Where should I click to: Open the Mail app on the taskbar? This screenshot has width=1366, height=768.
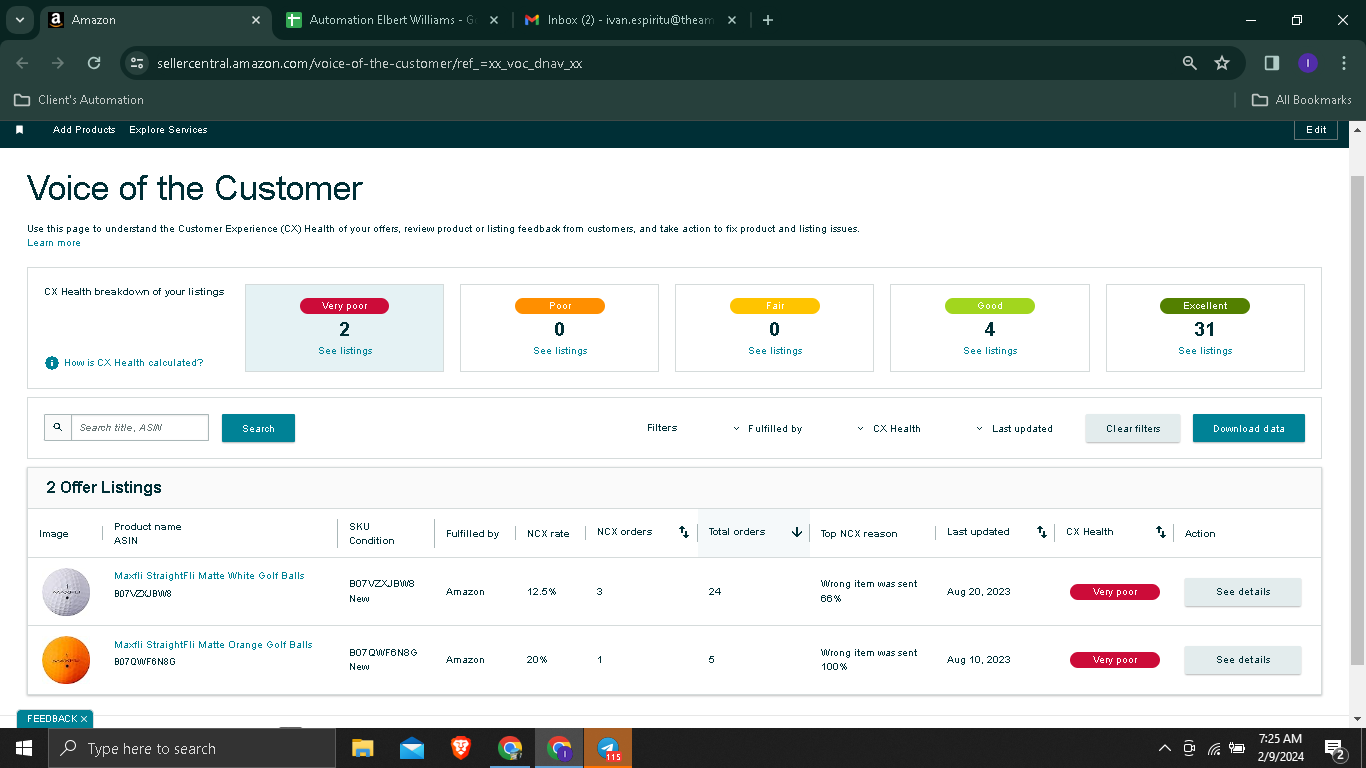411,748
